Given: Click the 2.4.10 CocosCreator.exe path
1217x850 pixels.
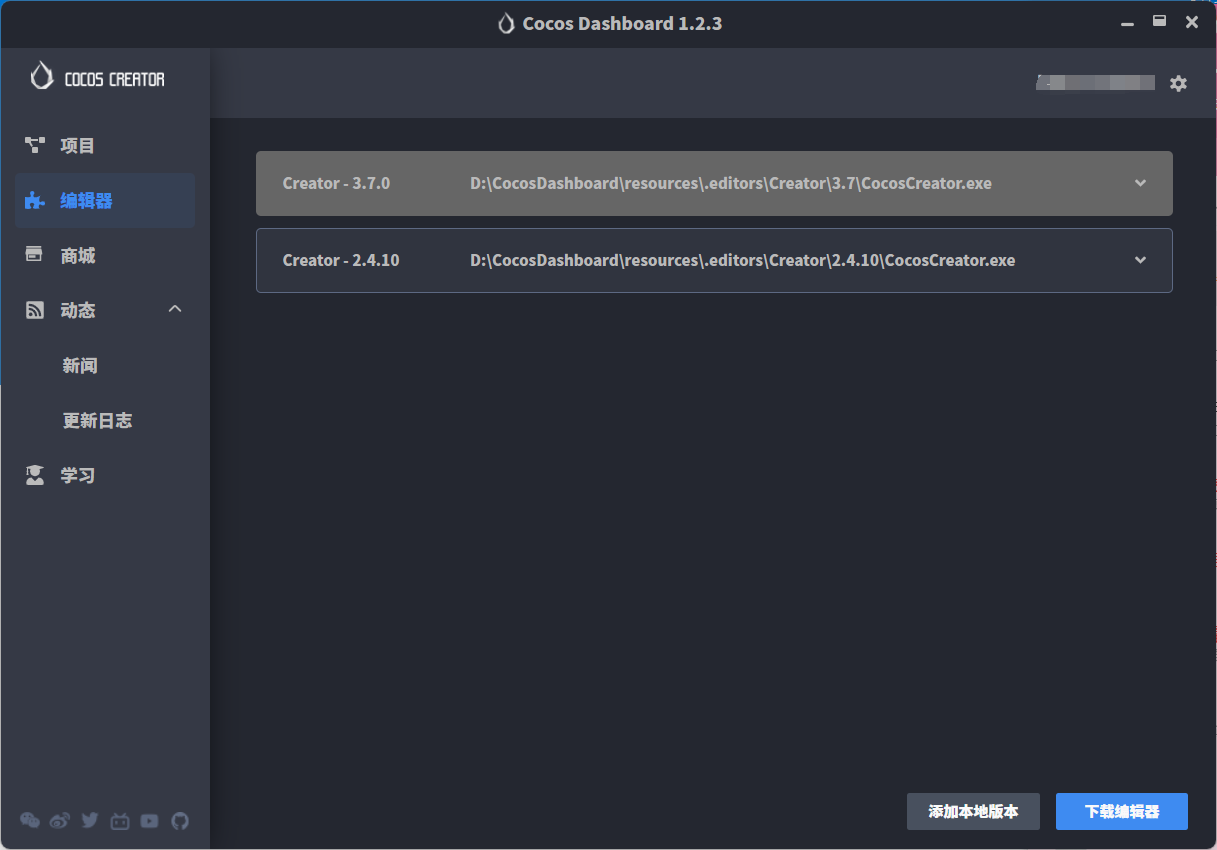Looking at the screenshot, I should (x=743, y=260).
